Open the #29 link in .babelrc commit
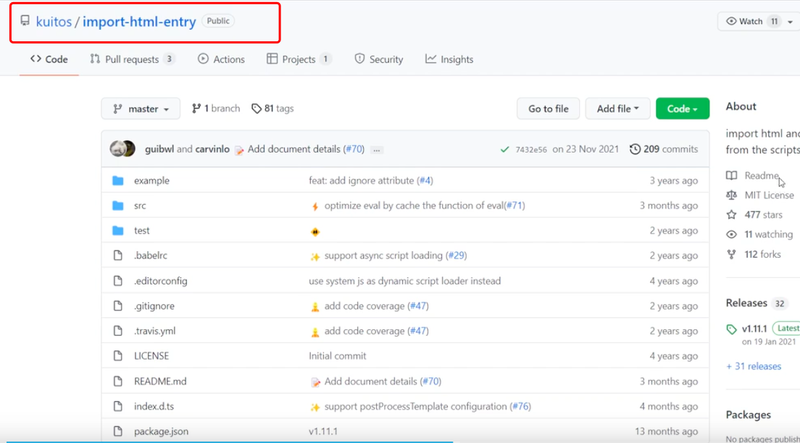800x443 pixels. [456, 256]
